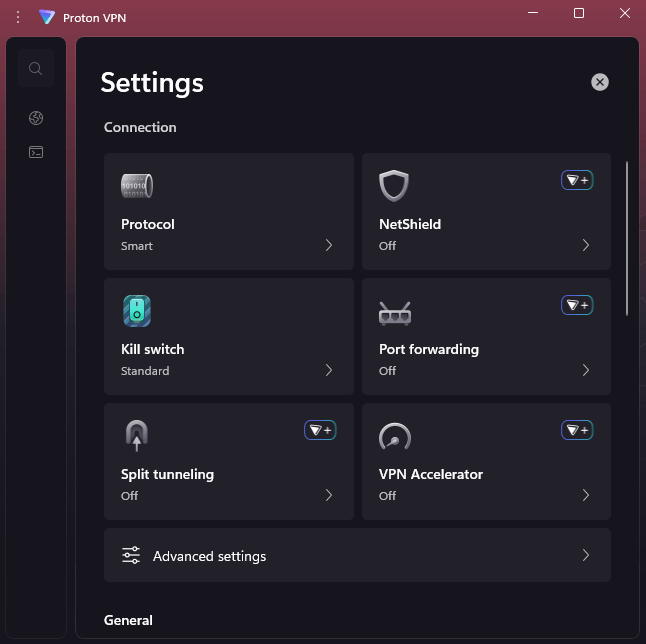Image resolution: width=646 pixels, height=644 pixels.
Task: Click the search icon in sidebar
Action: point(36,69)
